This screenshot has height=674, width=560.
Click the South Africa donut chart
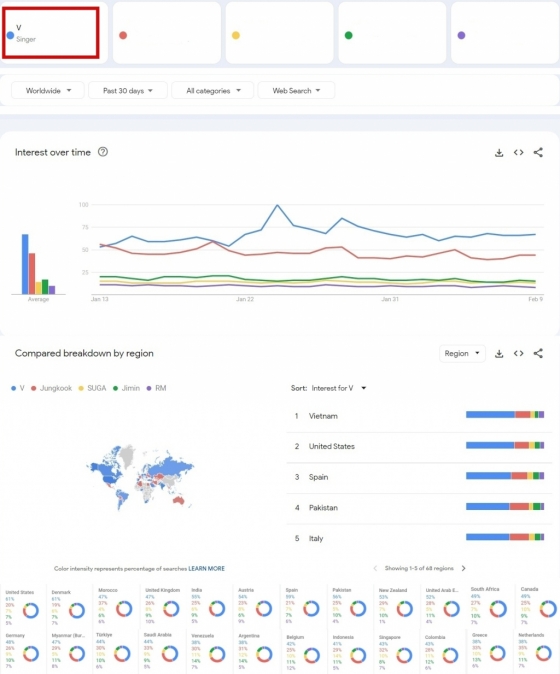click(x=498, y=609)
